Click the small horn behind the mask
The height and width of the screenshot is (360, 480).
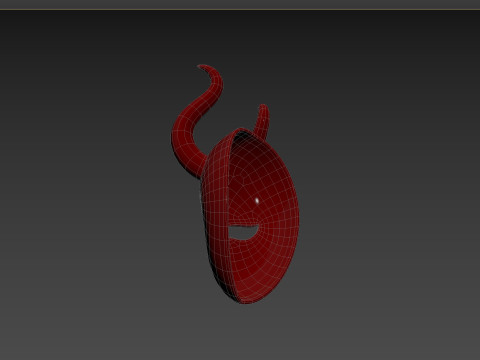[261, 122]
